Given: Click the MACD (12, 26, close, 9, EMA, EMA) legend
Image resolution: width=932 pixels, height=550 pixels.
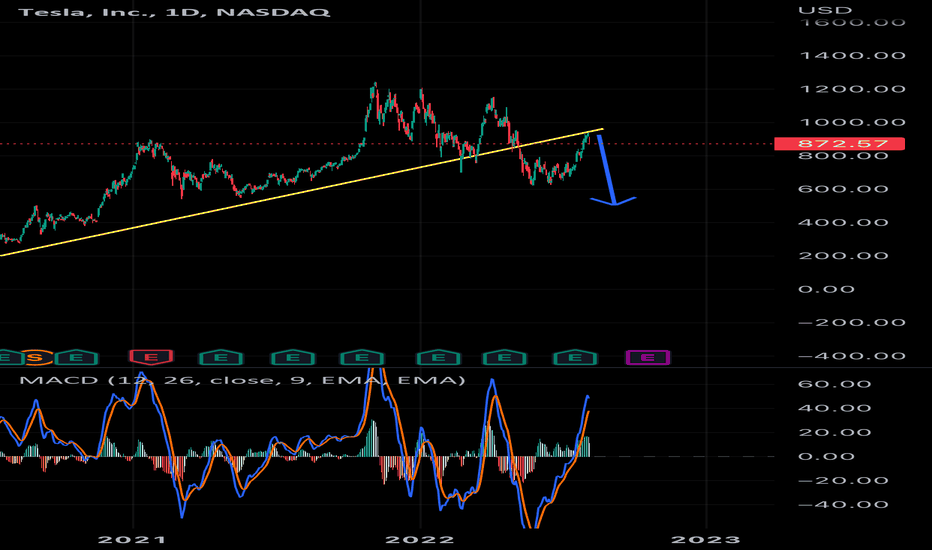Looking at the screenshot, I should coord(243,380).
